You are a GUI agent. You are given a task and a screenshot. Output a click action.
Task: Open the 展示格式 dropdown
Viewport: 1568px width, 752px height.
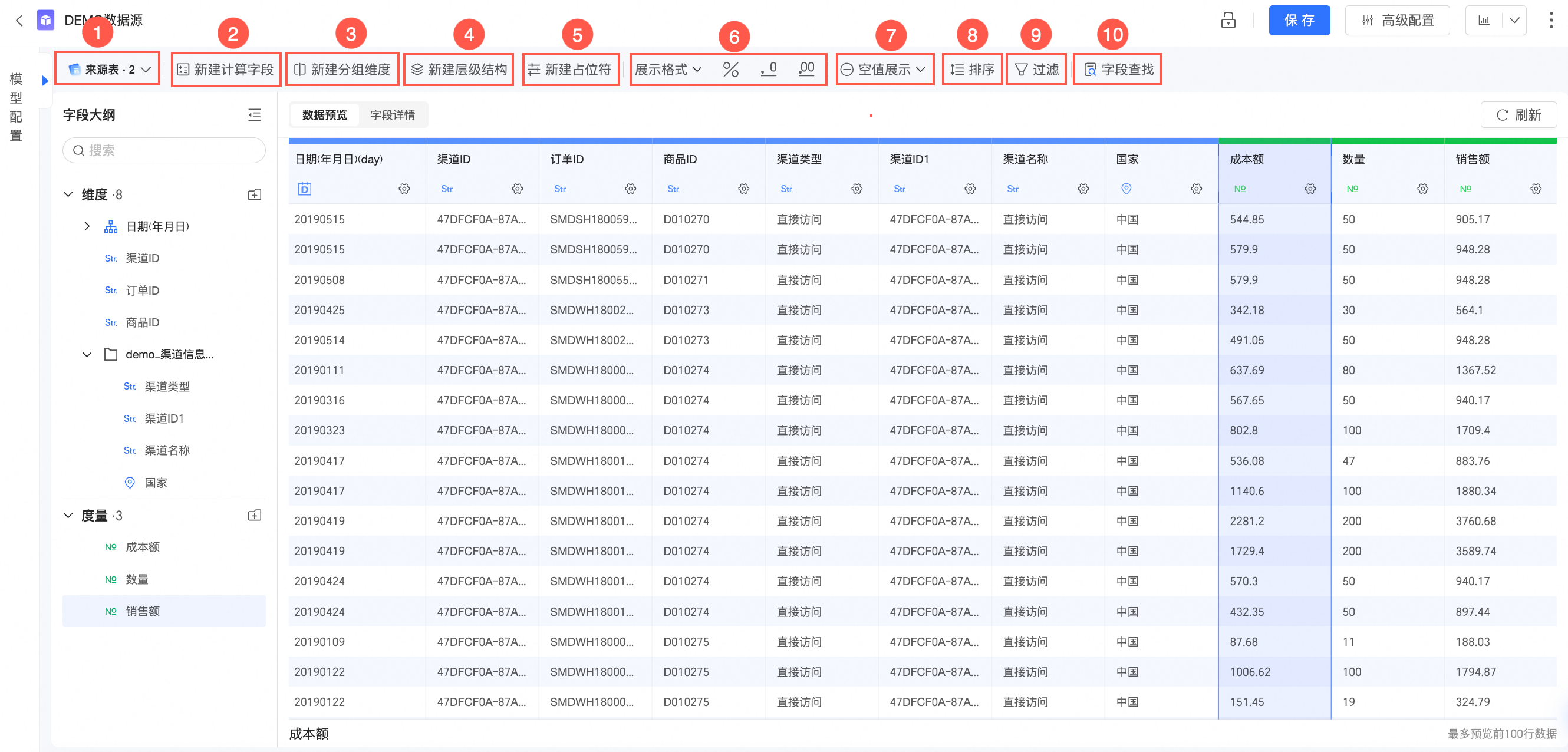coord(668,70)
